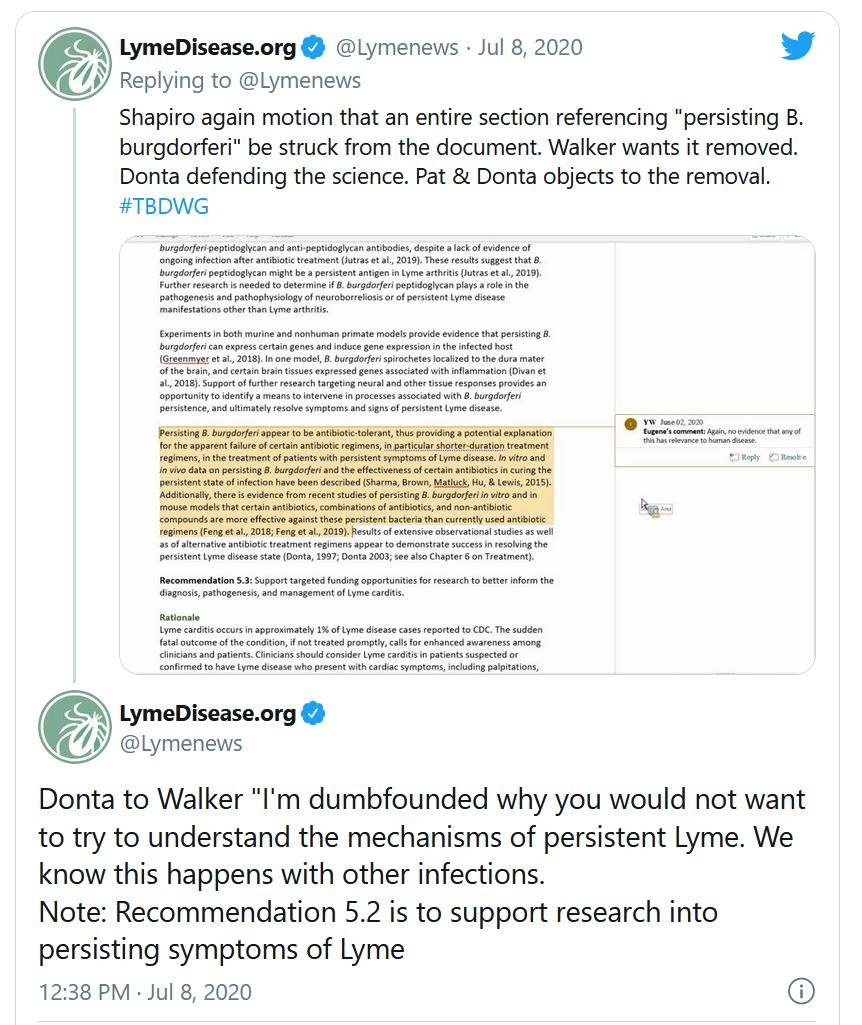862x1025 pixels.
Task: Click the YW commenter avatar in the document
Action: pyautogui.click(x=630, y=423)
